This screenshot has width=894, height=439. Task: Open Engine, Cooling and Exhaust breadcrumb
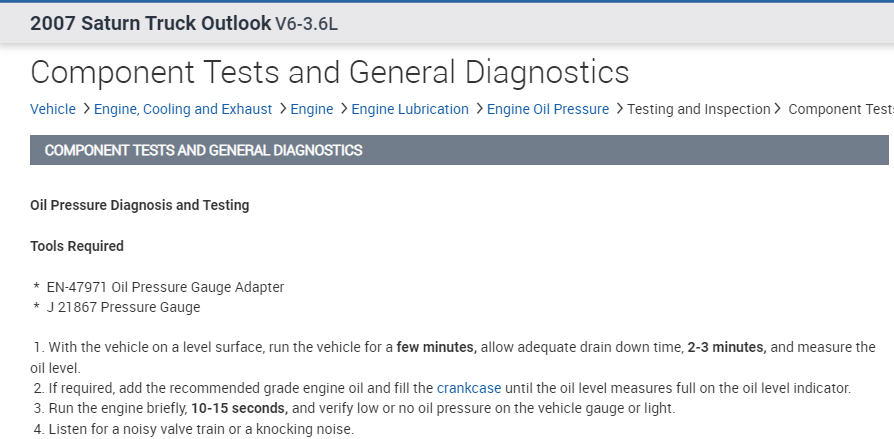[x=182, y=109]
